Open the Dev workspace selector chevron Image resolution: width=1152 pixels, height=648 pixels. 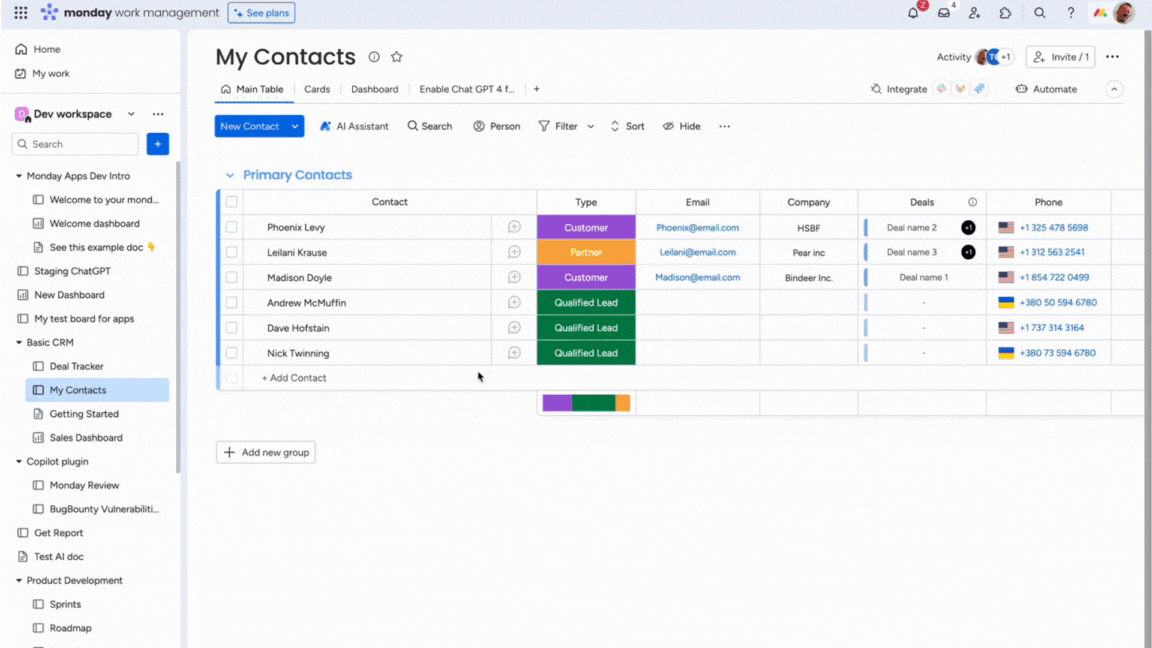tap(131, 114)
